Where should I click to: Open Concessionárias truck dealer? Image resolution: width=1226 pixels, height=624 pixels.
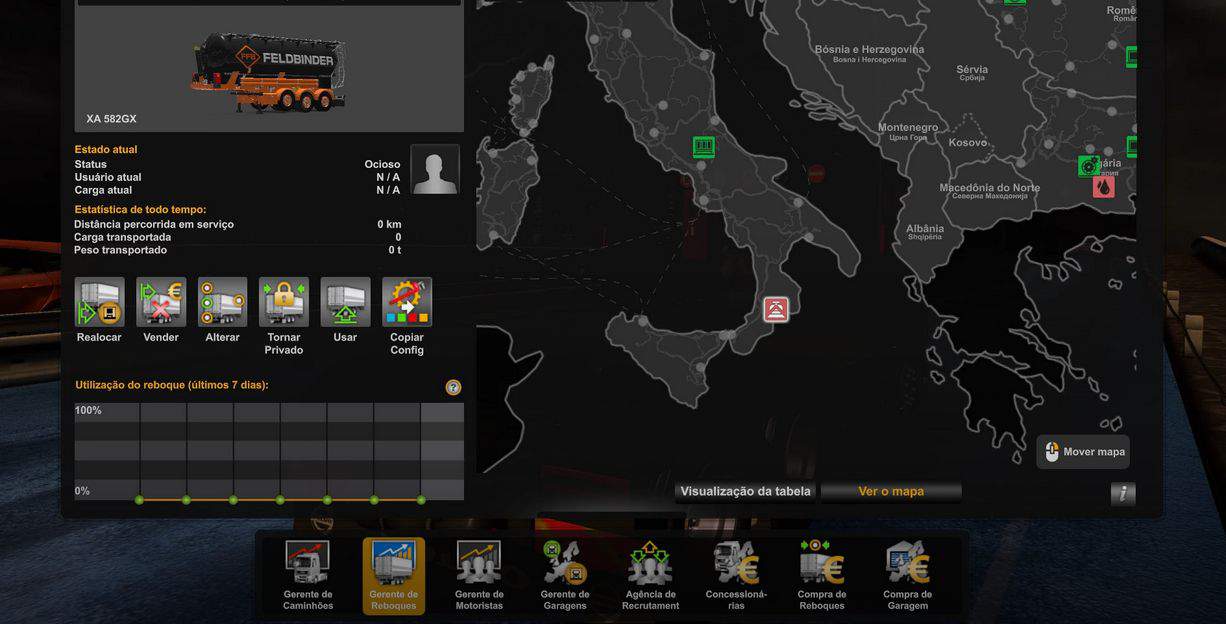[736, 575]
